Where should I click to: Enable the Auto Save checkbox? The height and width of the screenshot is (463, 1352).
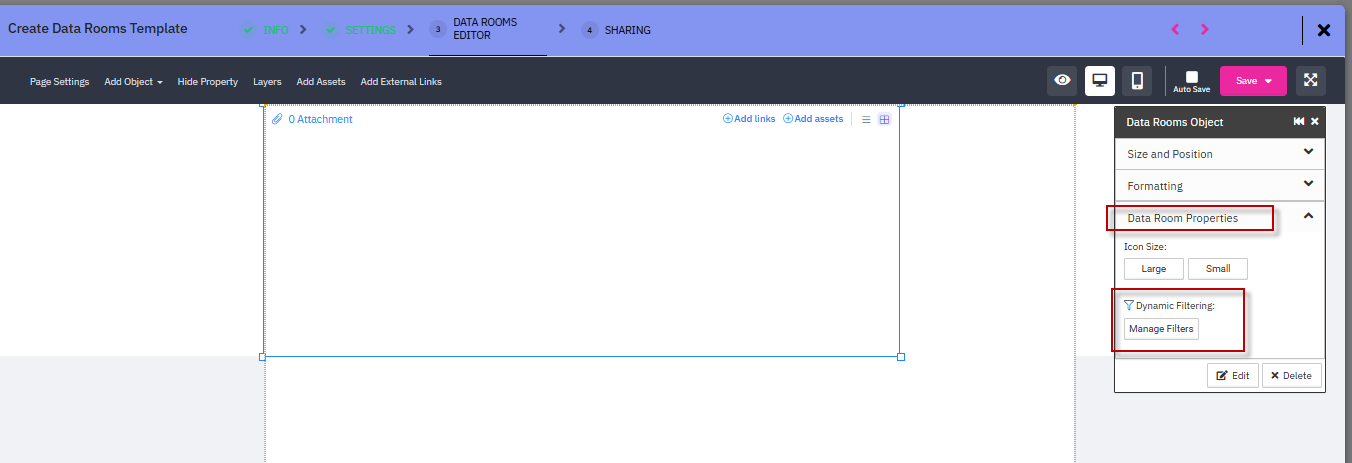(x=1191, y=77)
